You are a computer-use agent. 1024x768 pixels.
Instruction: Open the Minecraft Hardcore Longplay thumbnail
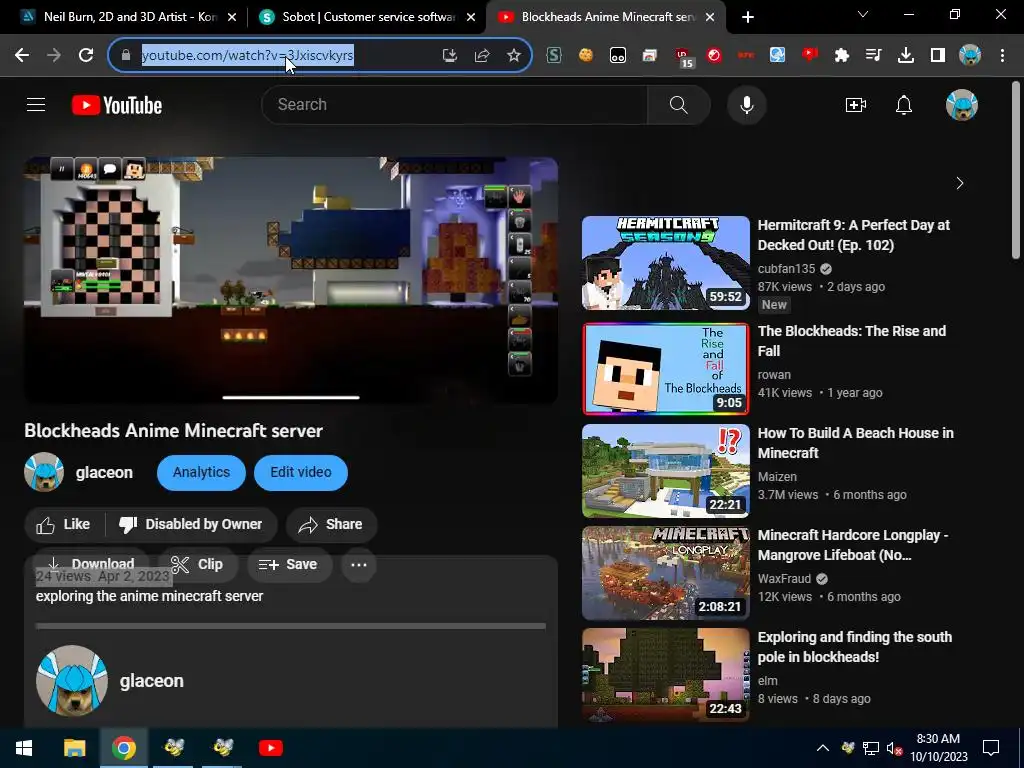click(665, 573)
